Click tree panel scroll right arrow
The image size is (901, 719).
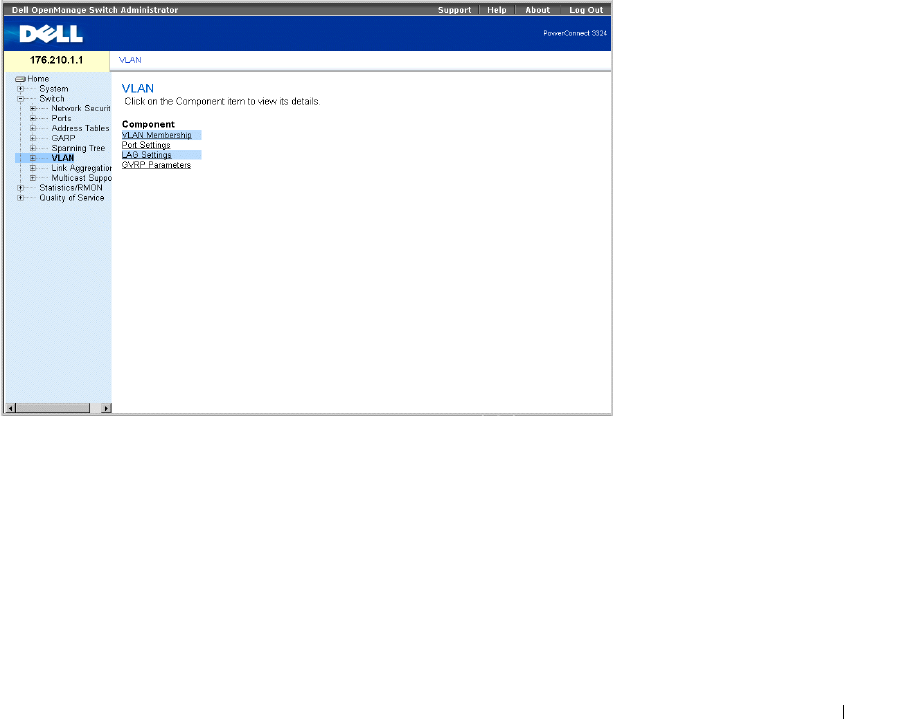coord(106,408)
